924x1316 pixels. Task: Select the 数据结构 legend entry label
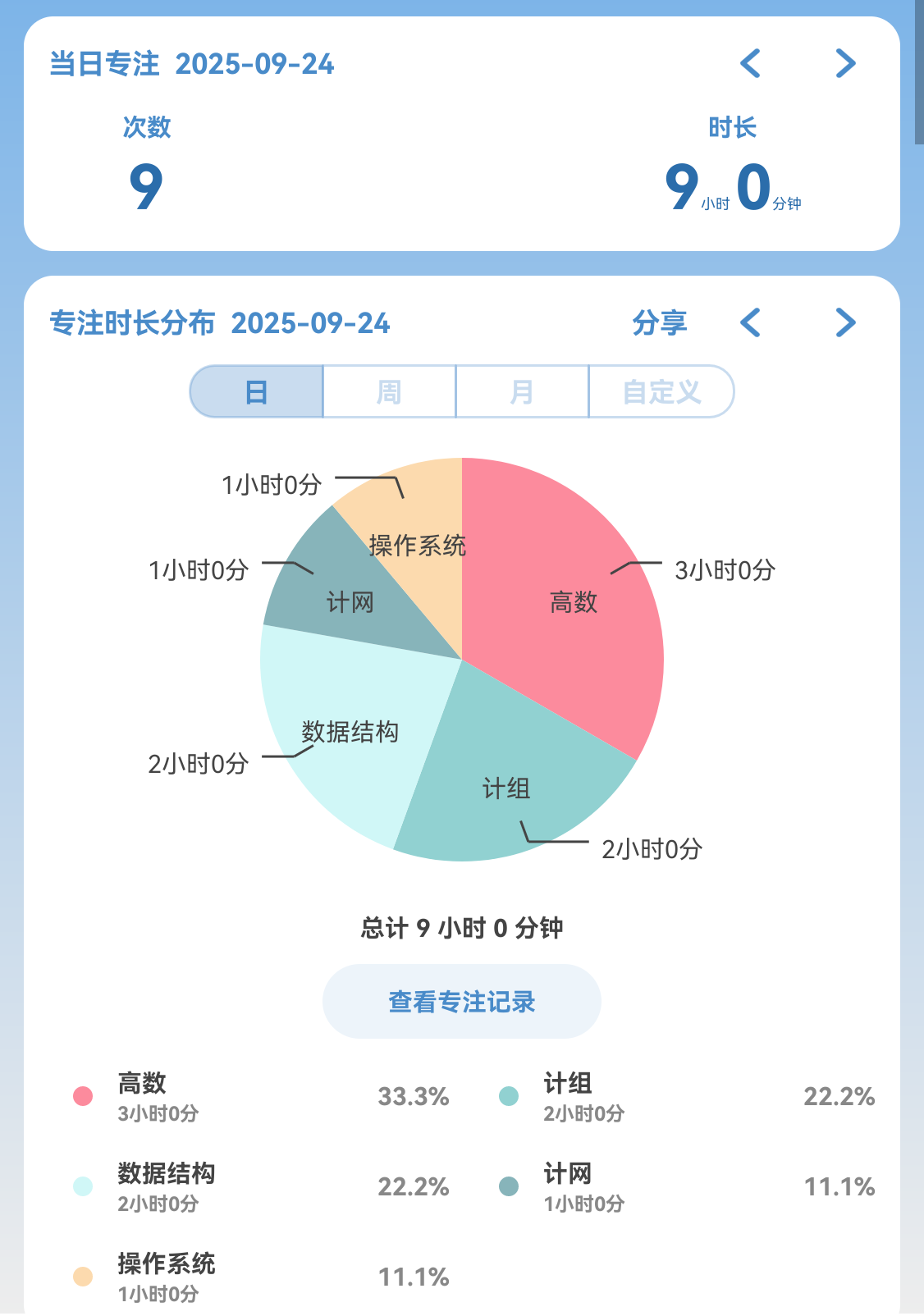click(166, 1173)
